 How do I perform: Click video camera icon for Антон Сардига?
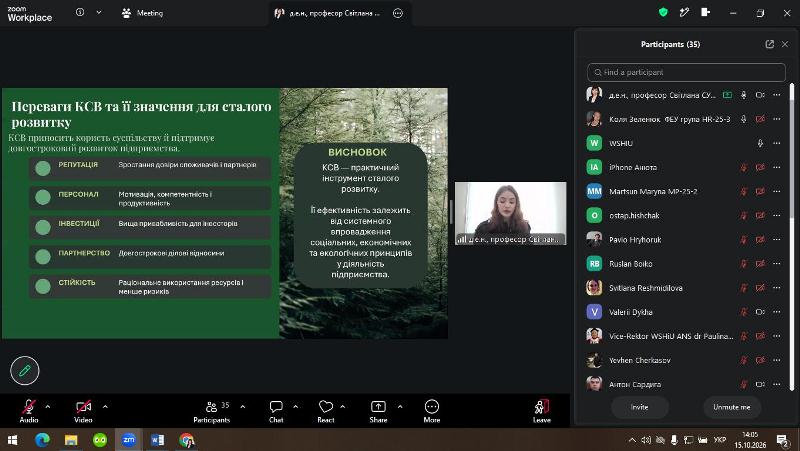tap(760, 384)
